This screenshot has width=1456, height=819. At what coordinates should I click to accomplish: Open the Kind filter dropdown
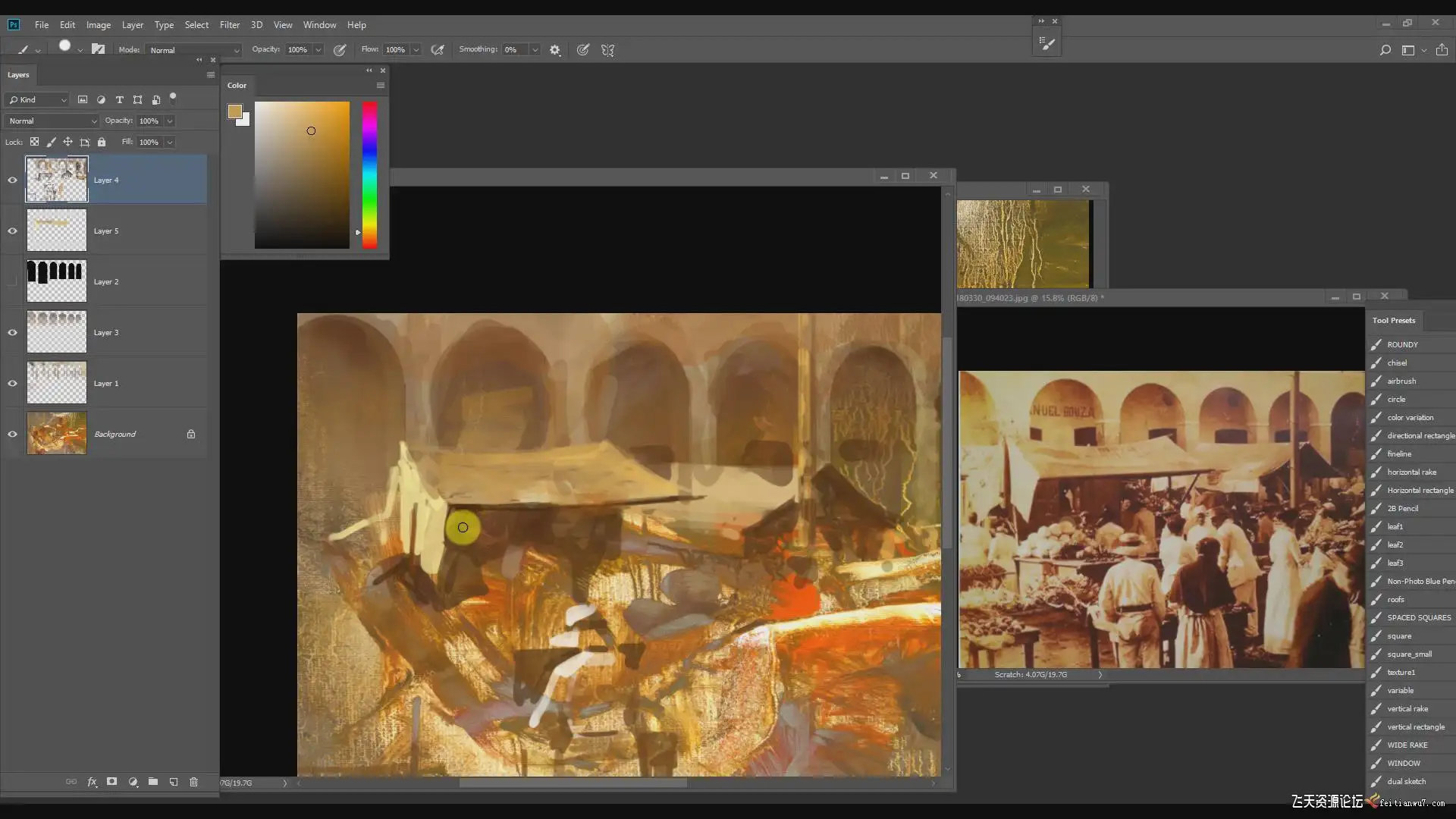37,99
